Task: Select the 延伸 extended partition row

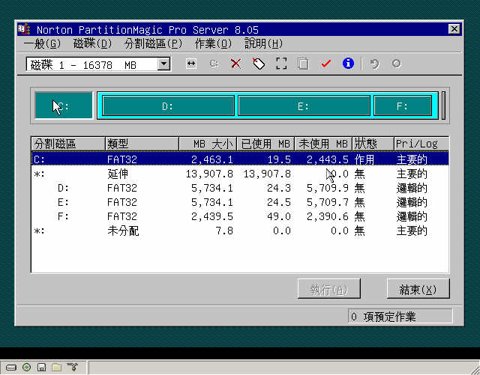Action: (x=240, y=174)
